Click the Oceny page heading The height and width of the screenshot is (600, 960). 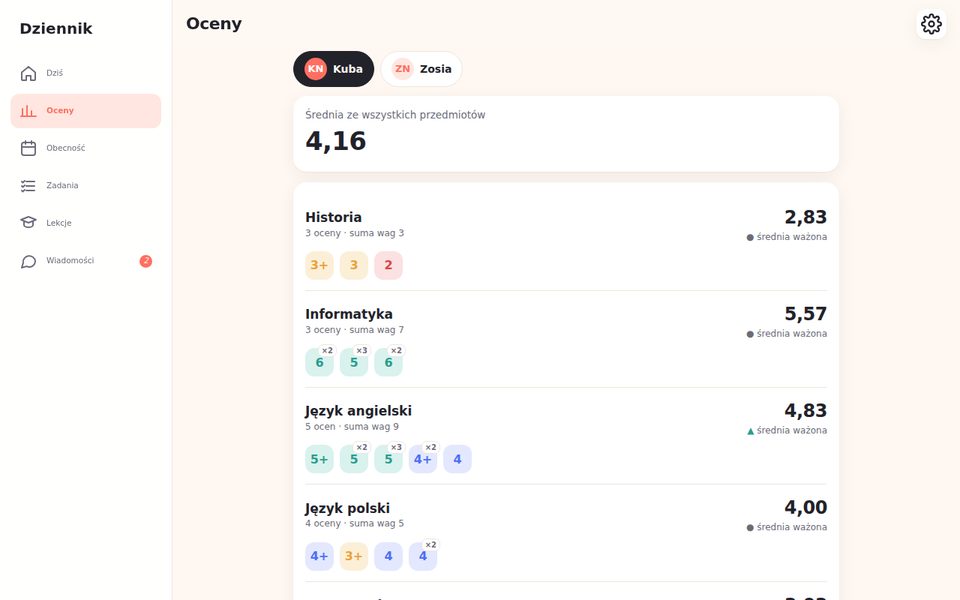(x=214, y=24)
